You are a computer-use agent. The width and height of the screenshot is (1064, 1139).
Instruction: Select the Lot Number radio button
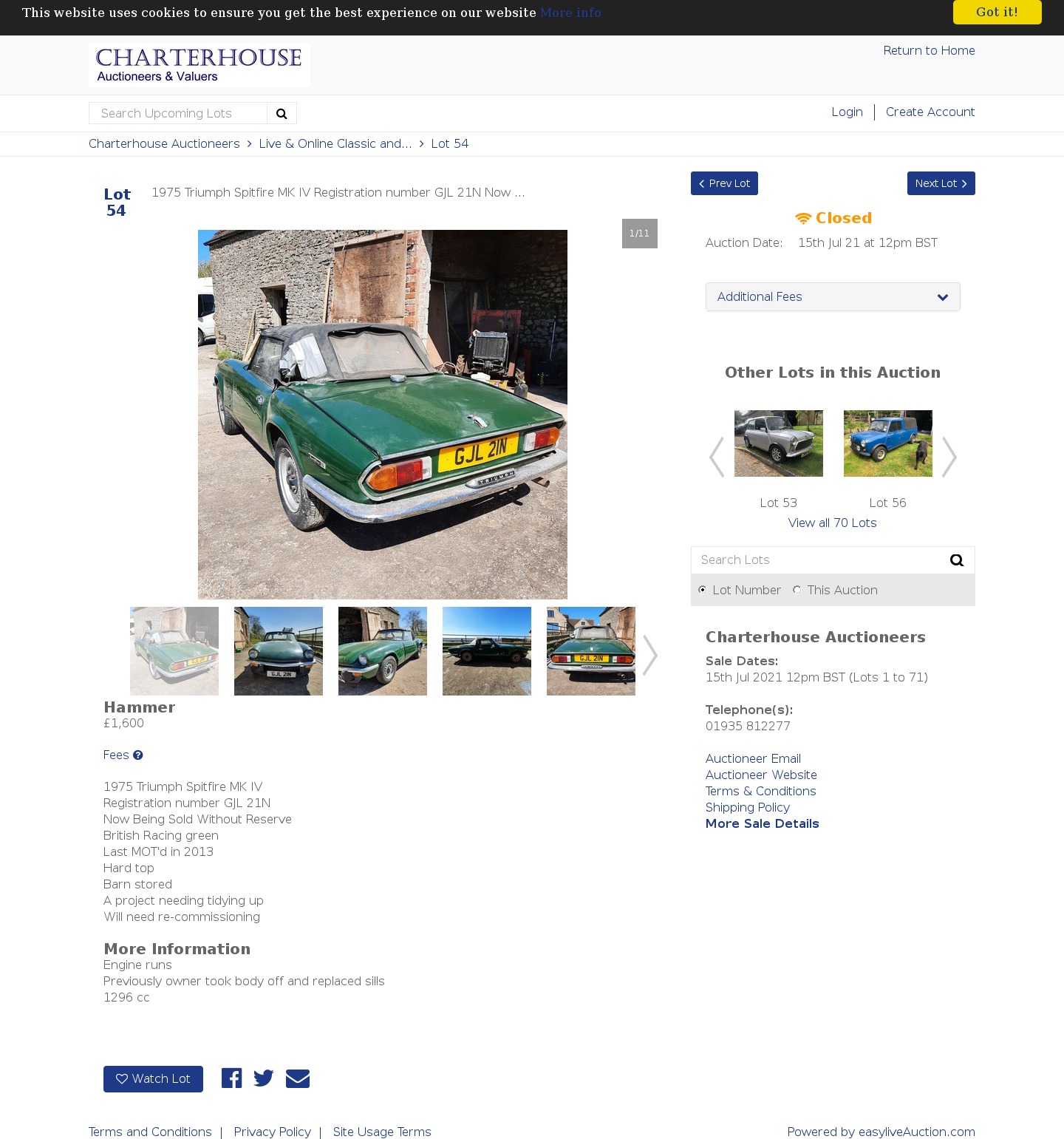[x=703, y=590]
